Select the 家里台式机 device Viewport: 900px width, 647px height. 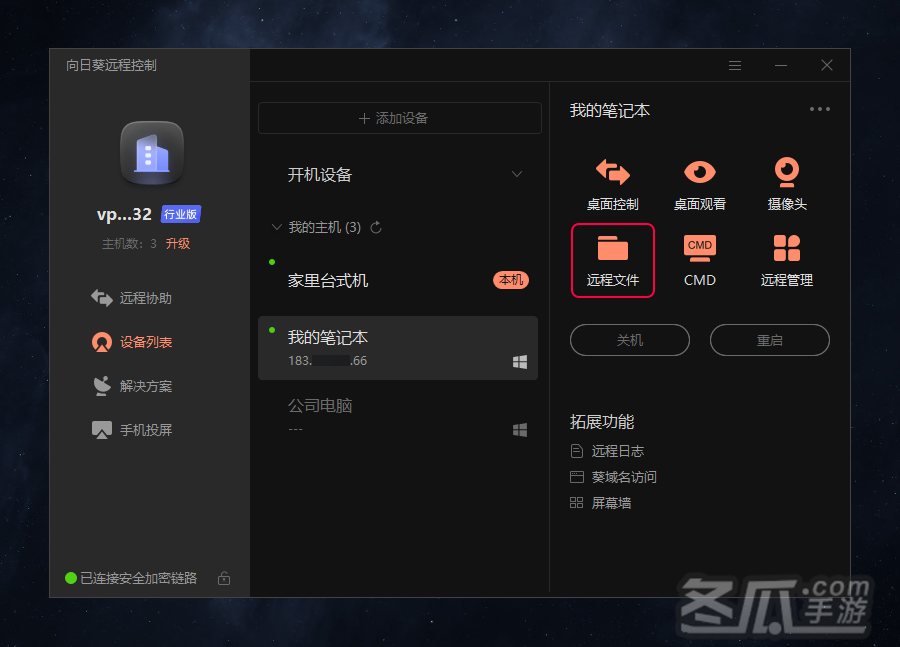(398, 280)
